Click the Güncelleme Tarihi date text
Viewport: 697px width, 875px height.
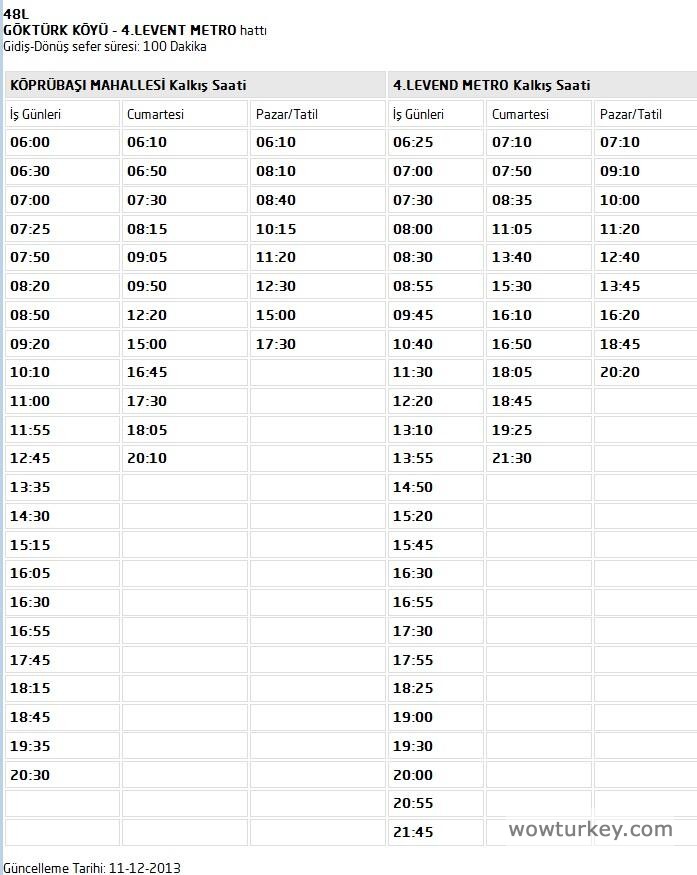click(92, 867)
